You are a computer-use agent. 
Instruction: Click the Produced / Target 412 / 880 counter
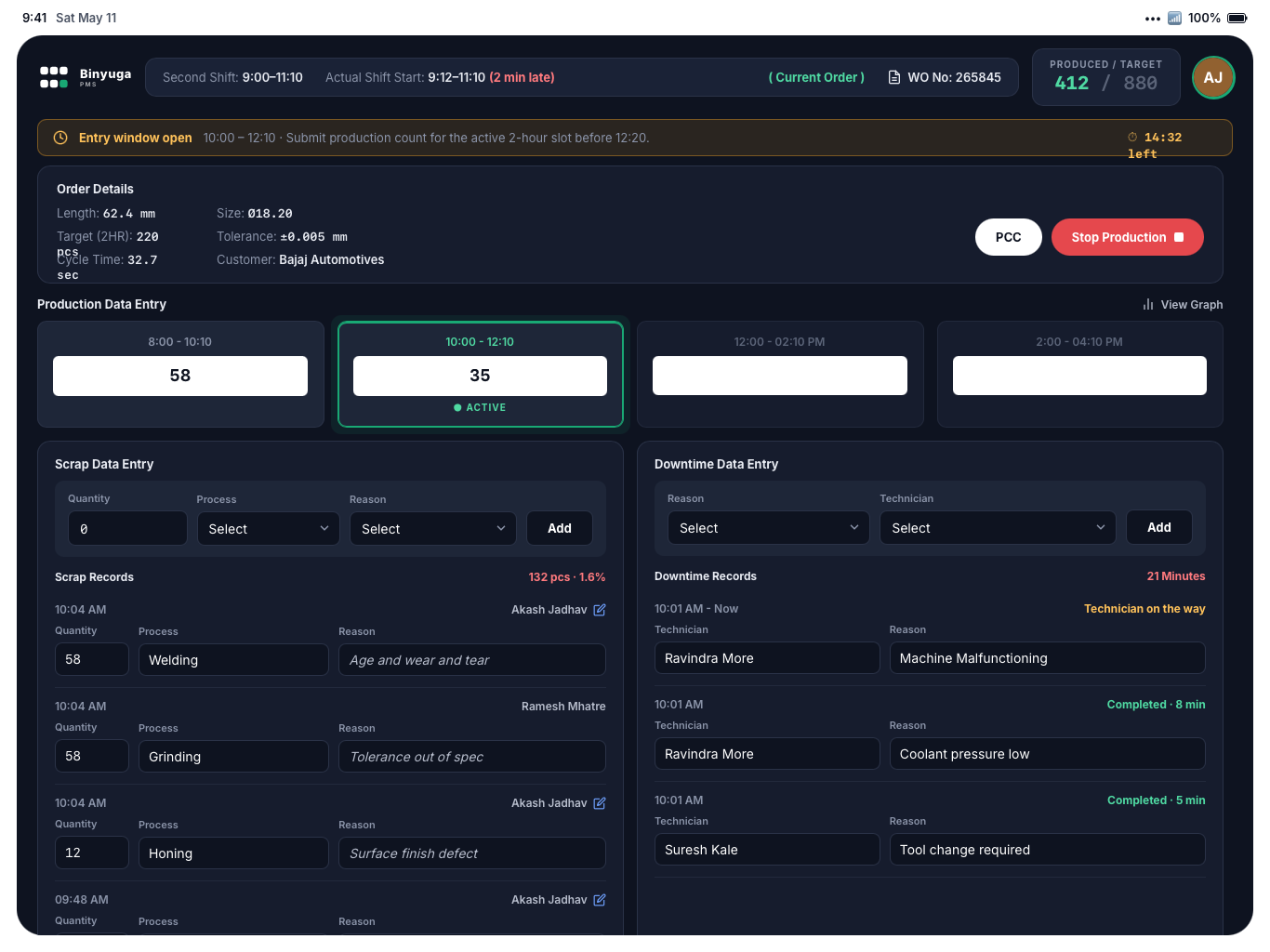[1106, 77]
